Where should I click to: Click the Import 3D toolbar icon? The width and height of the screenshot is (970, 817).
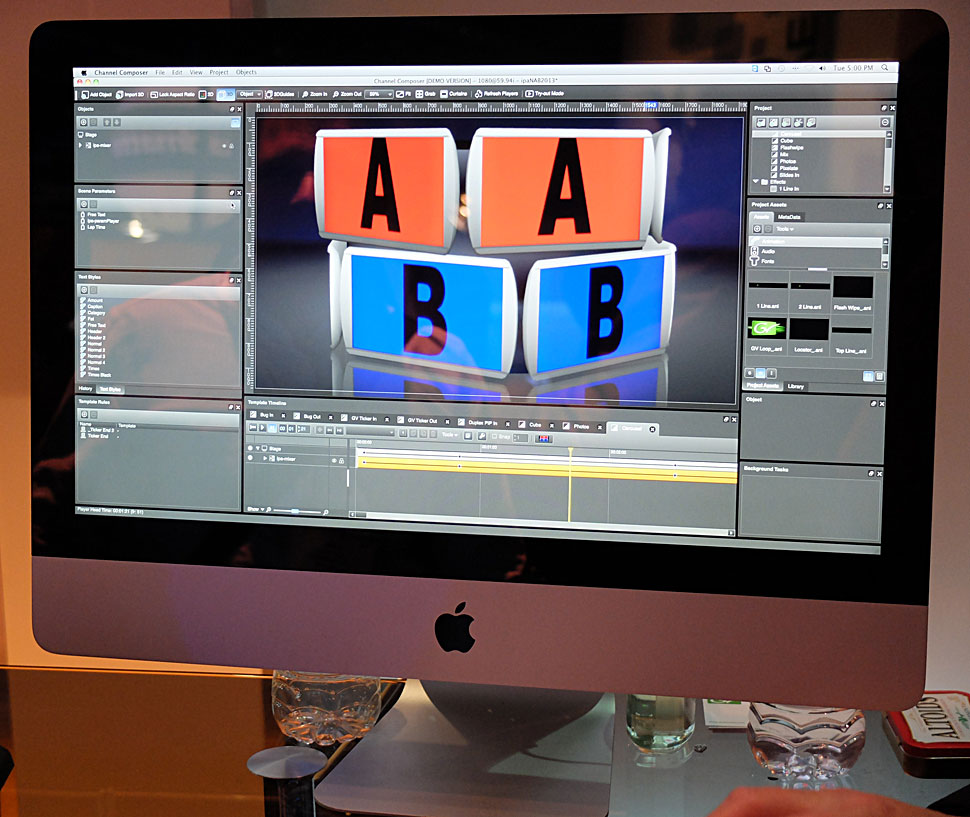[x=120, y=94]
